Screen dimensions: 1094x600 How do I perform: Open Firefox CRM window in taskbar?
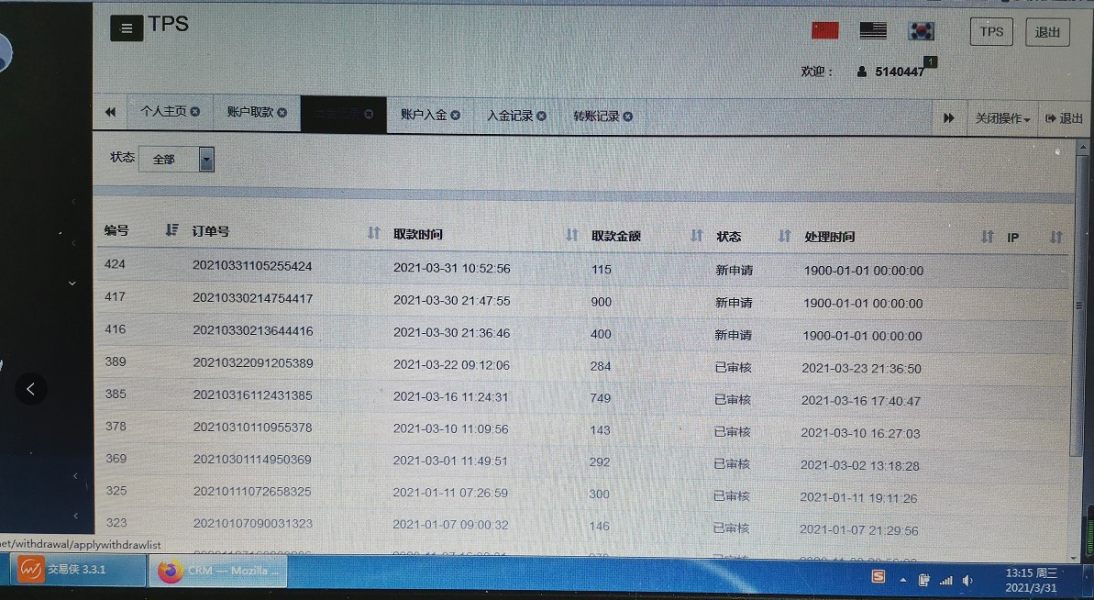[217, 571]
